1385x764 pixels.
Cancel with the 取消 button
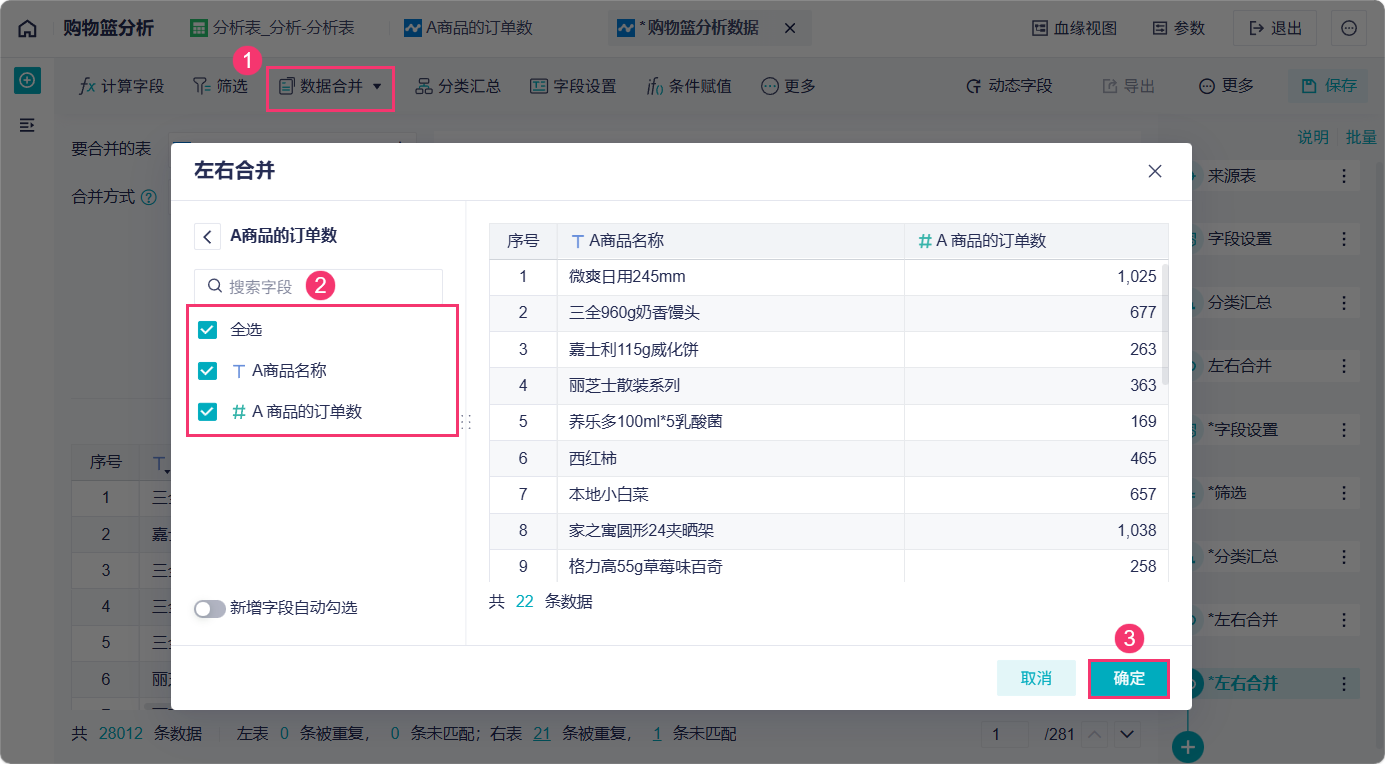pyautogui.click(x=1036, y=678)
